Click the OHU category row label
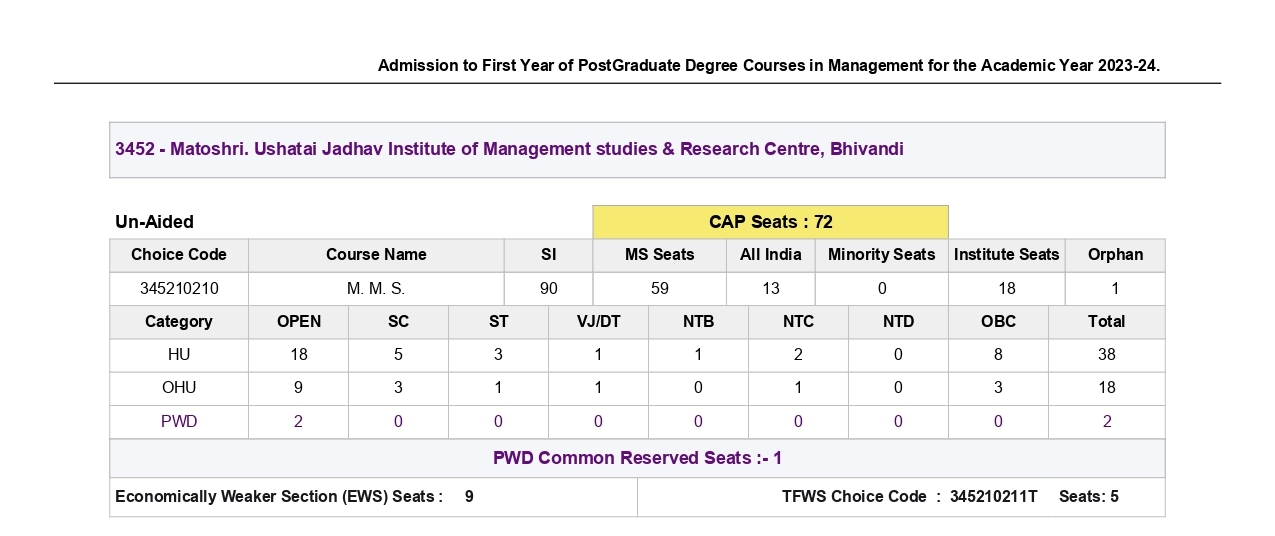This screenshot has height=536, width=1275. (x=179, y=388)
